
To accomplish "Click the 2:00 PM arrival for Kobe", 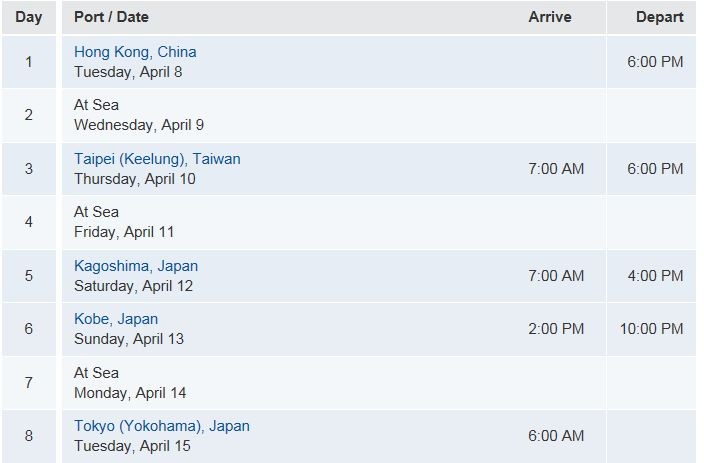I will 556,329.
